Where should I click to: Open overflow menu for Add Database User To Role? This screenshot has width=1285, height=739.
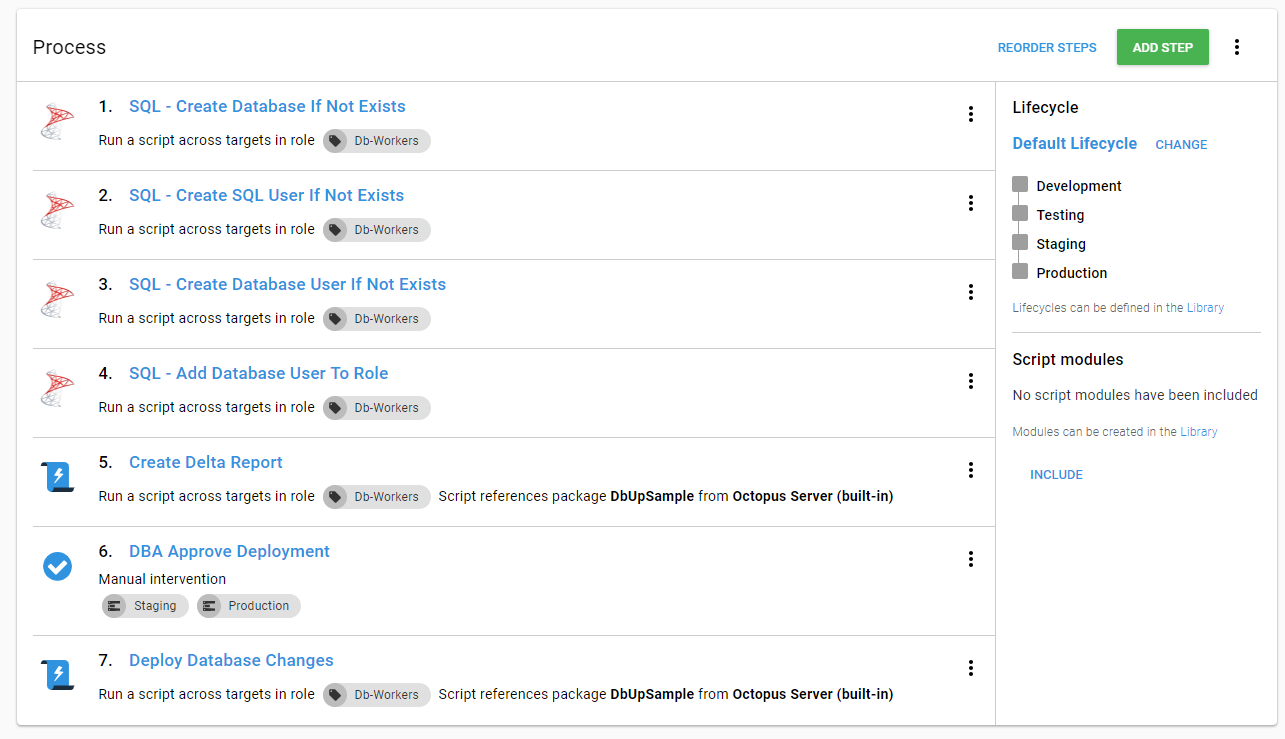point(970,381)
